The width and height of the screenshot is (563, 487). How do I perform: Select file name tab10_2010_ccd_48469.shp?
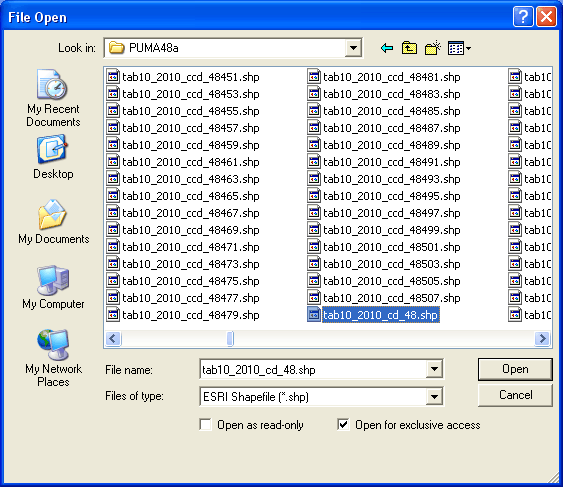coord(191,230)
